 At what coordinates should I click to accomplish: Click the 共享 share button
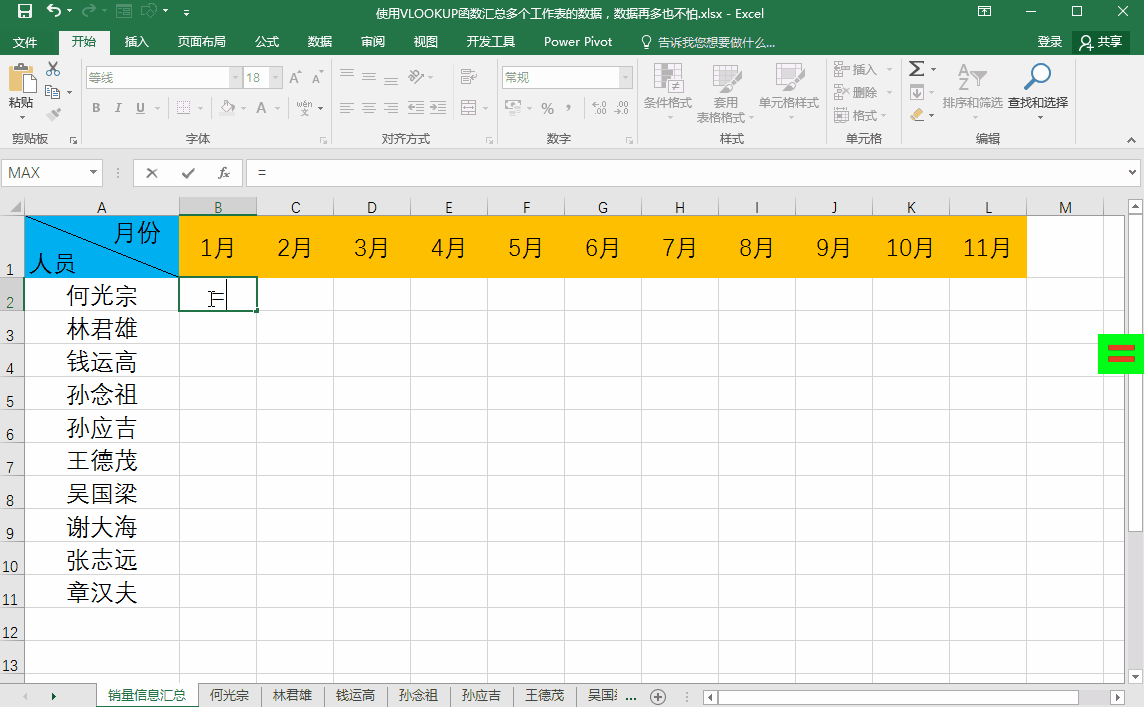click(x=1101, y=42)
